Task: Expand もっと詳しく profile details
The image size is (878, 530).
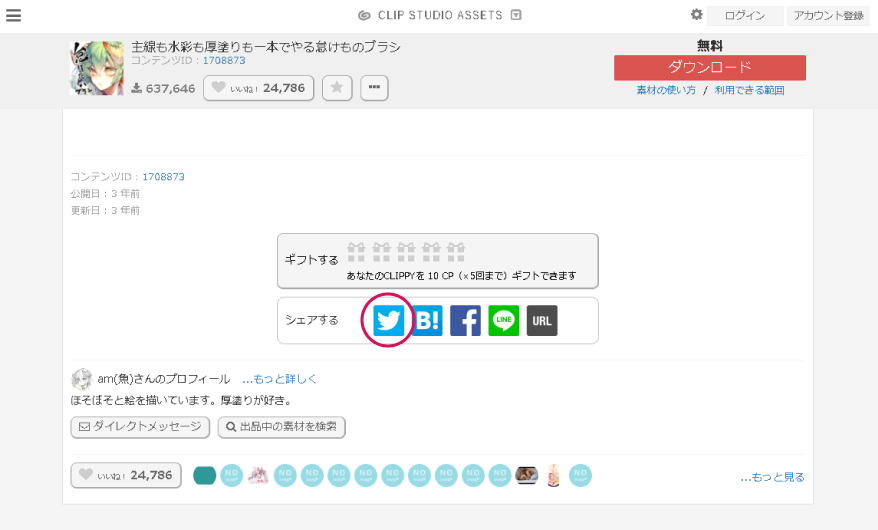Action: click(x=280, y=379)
